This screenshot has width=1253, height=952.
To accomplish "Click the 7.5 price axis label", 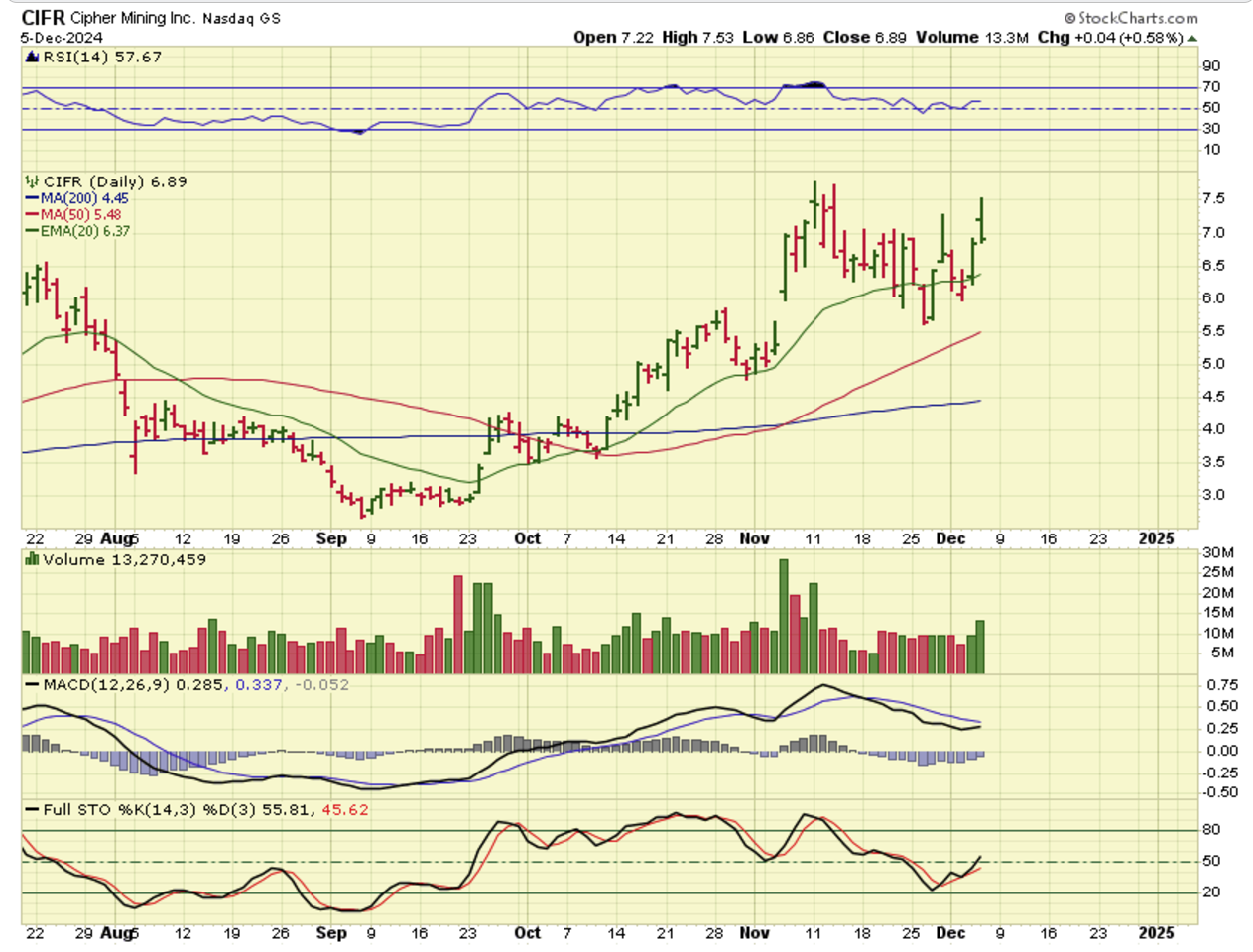I will click(1213, 198).
